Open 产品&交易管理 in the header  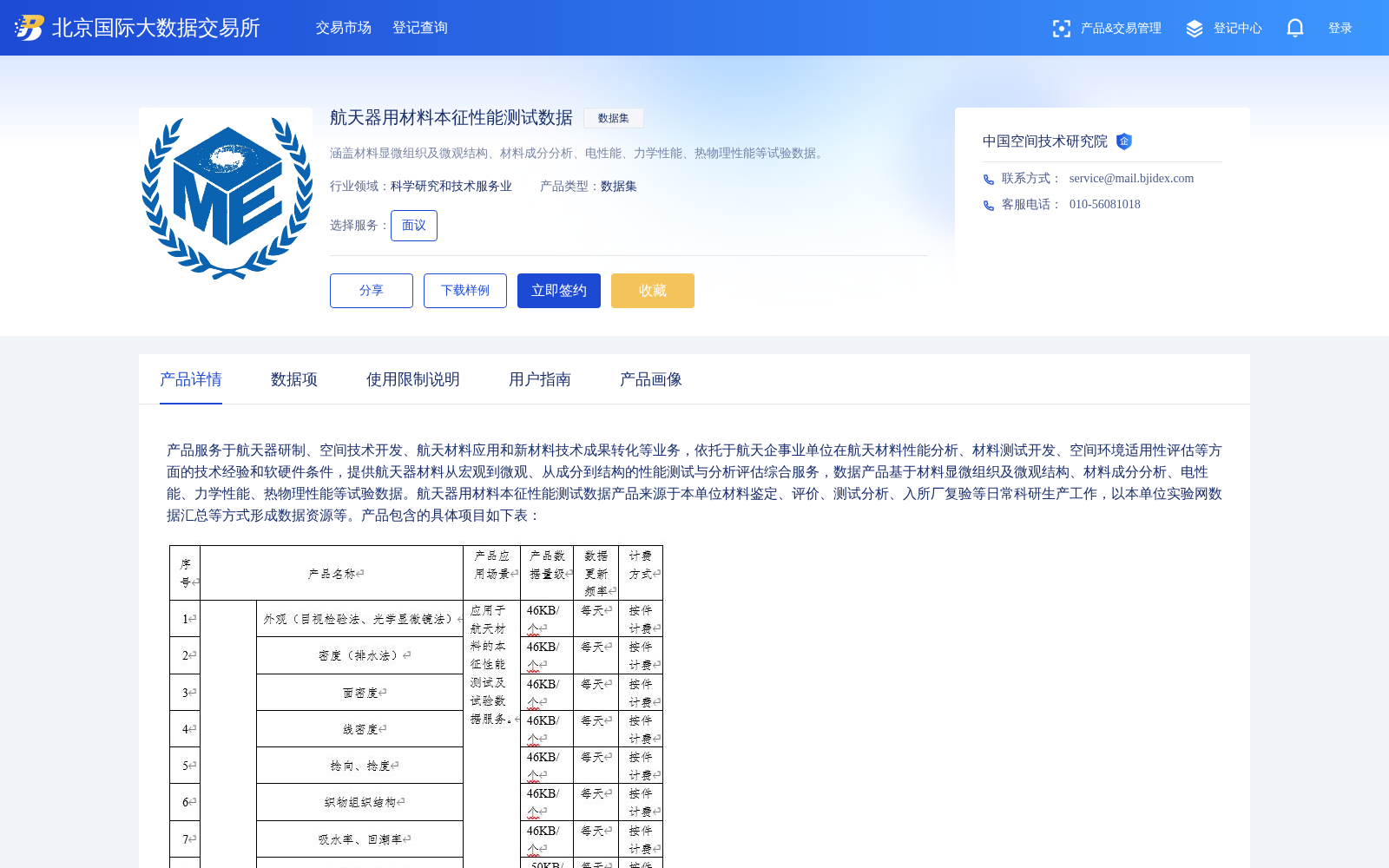(1121, 29)
